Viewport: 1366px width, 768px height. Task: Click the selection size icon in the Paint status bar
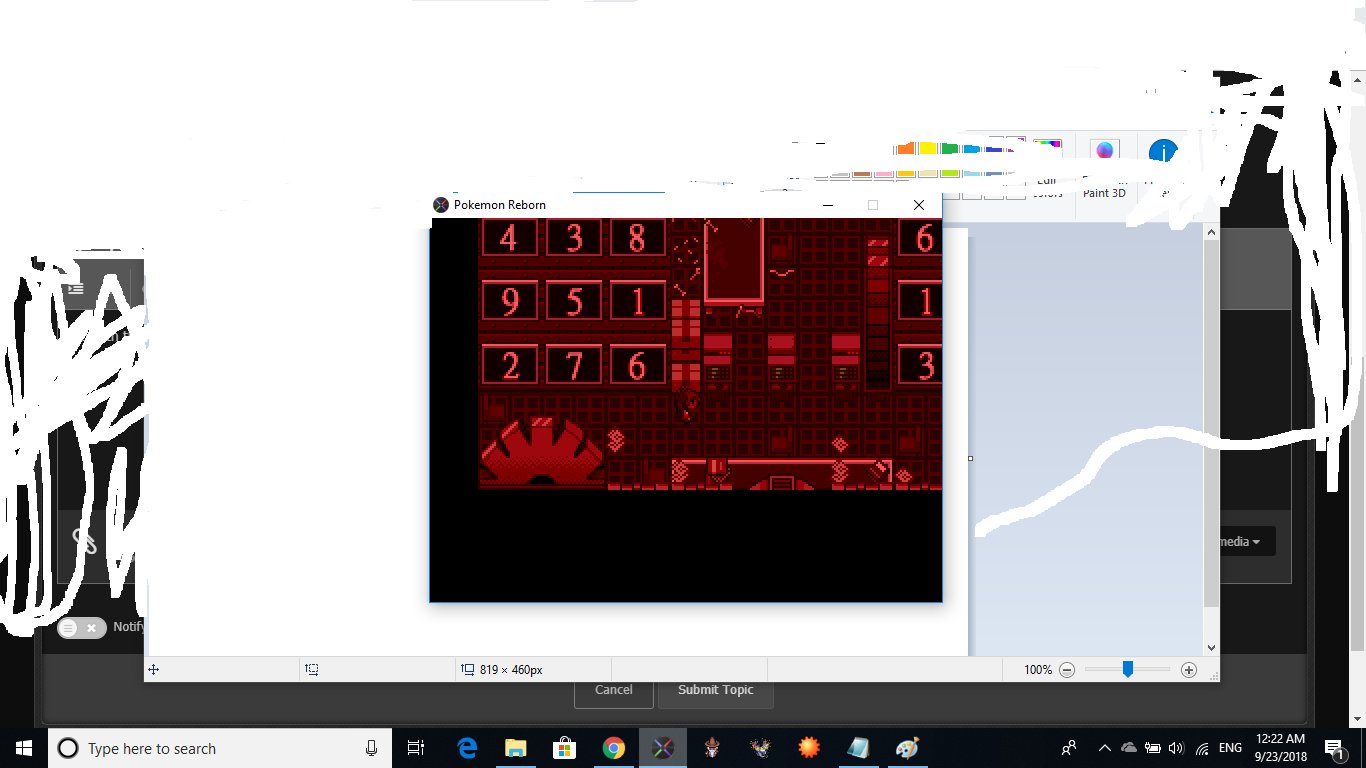[312, 670]
